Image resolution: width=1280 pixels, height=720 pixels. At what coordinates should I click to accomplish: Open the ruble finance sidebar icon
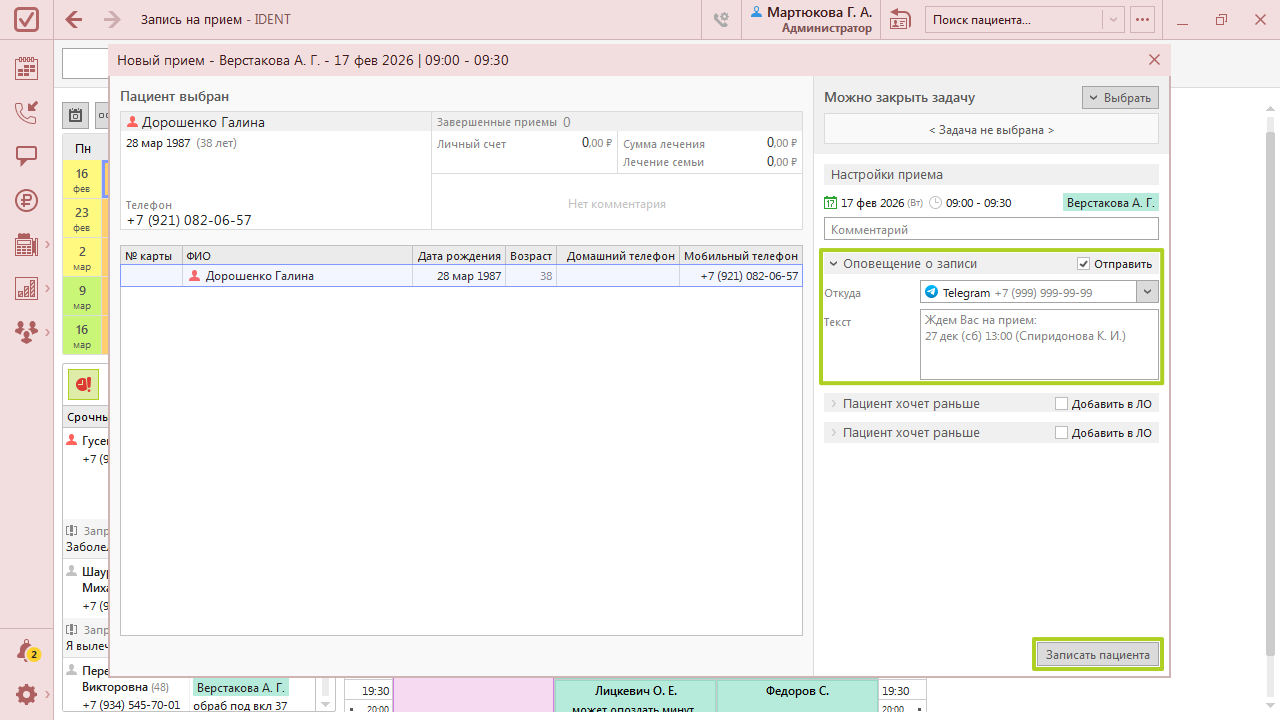pos(27,200)
